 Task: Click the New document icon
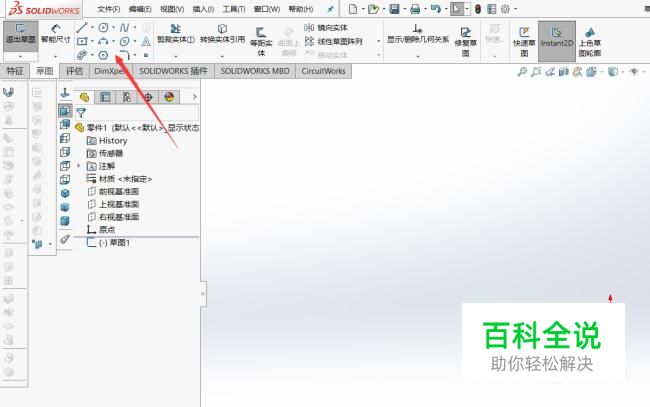[x=353, y=9]
